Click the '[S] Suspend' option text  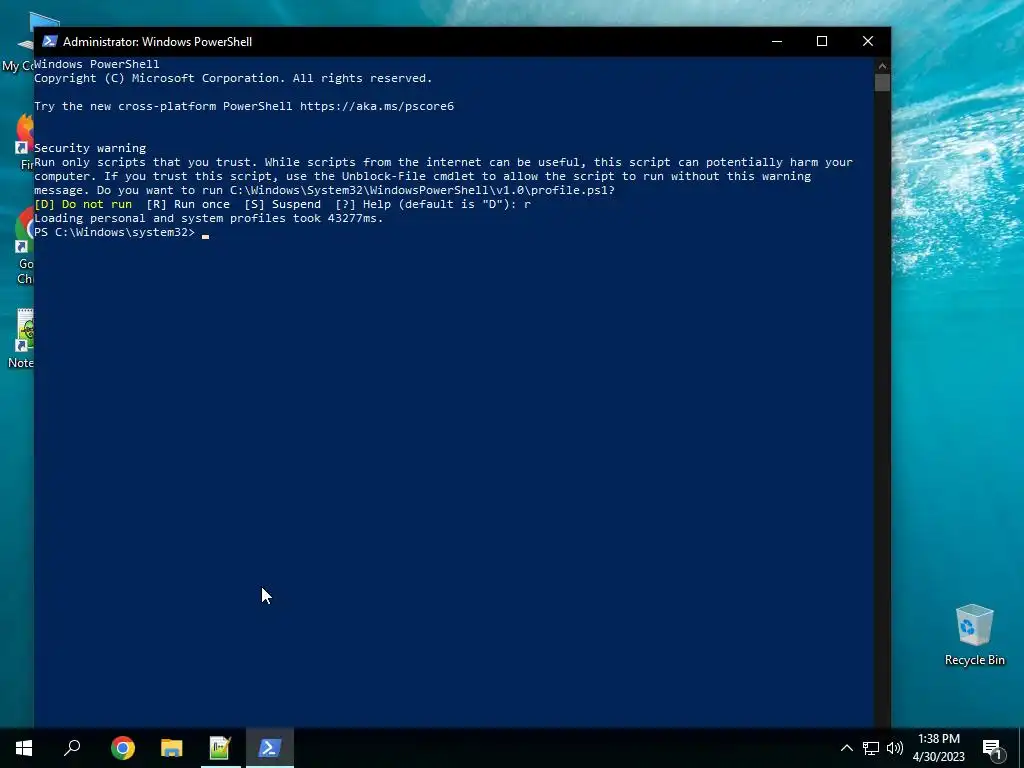(x=283, y=204)
